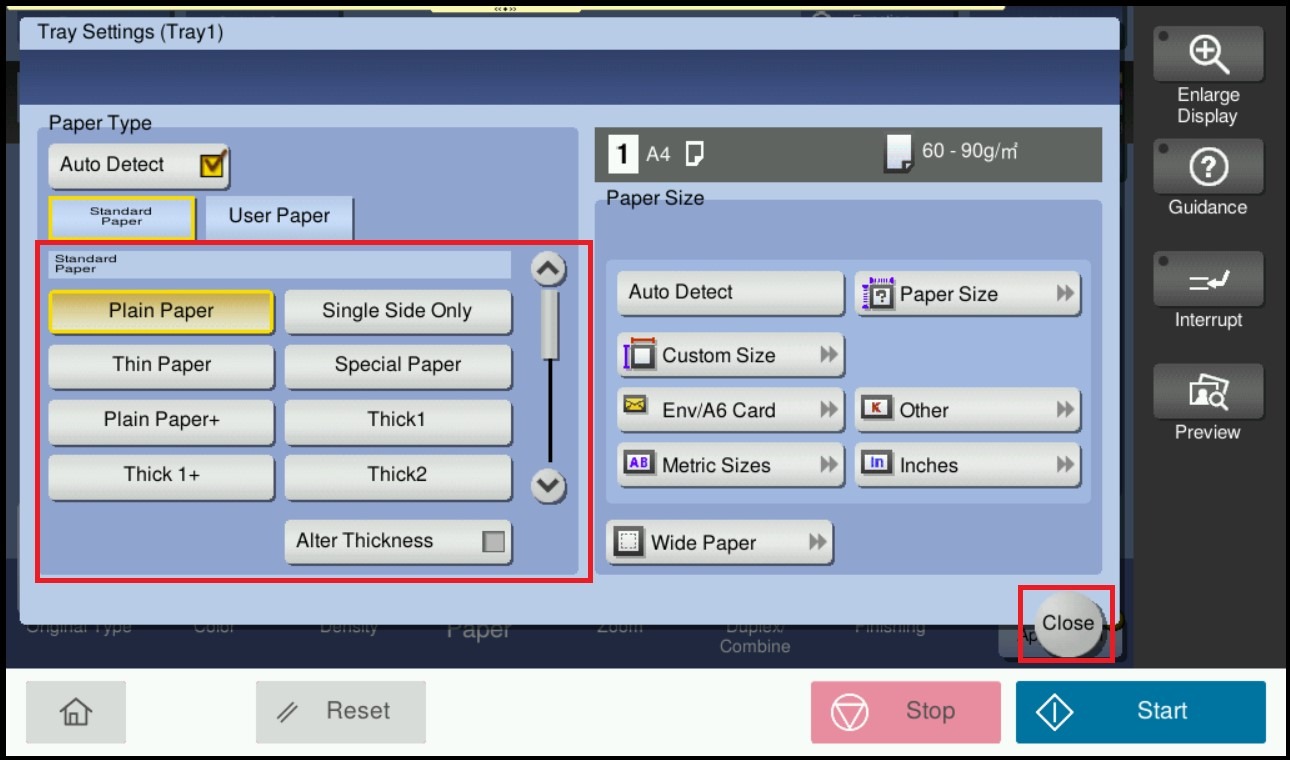Click the Enlarge Display magnifier icon
Image resolution: width=1290 pixels, height=760 pixels.
[x=1207, y=54]
